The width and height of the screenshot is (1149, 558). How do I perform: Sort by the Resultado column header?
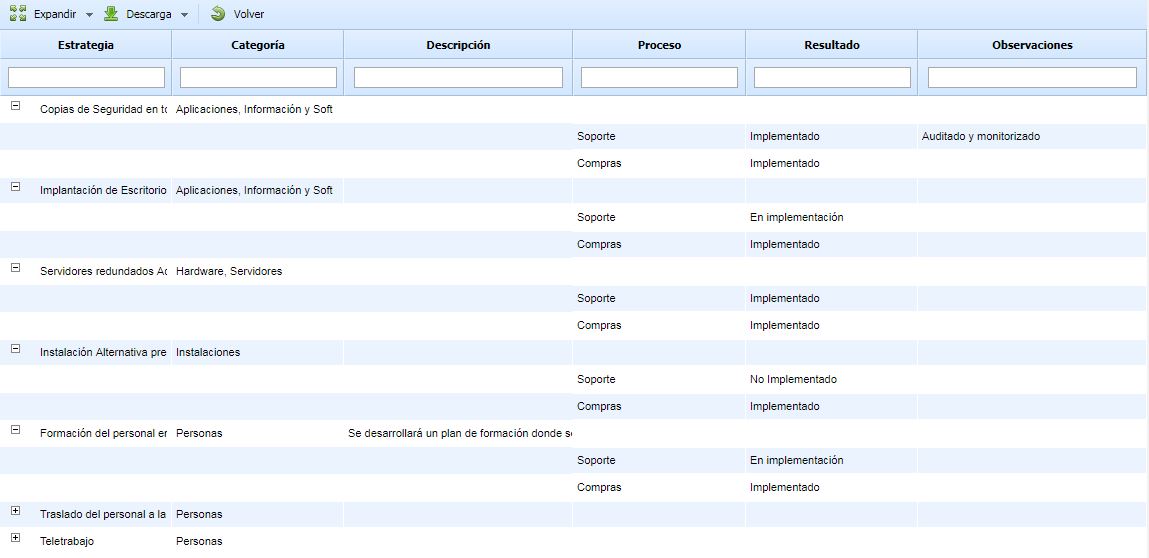tap(831, 45)
